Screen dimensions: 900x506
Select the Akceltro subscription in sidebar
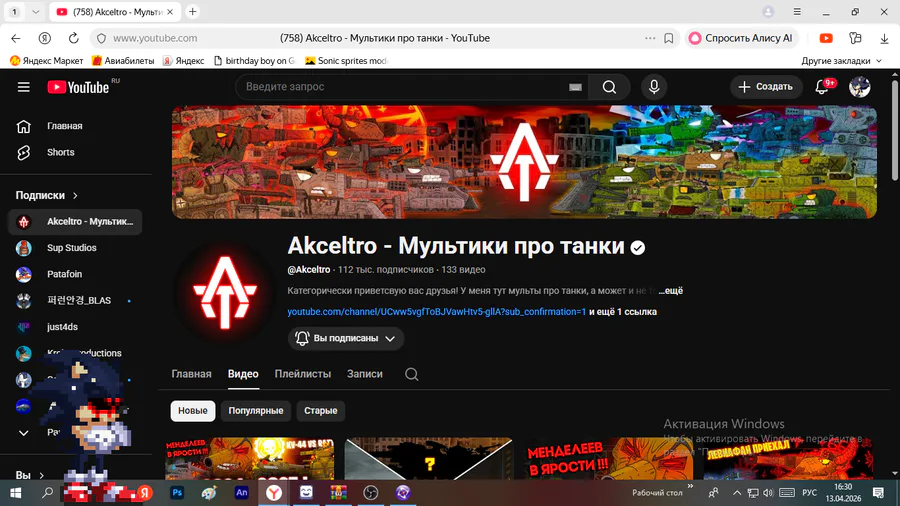coord(75,222)
